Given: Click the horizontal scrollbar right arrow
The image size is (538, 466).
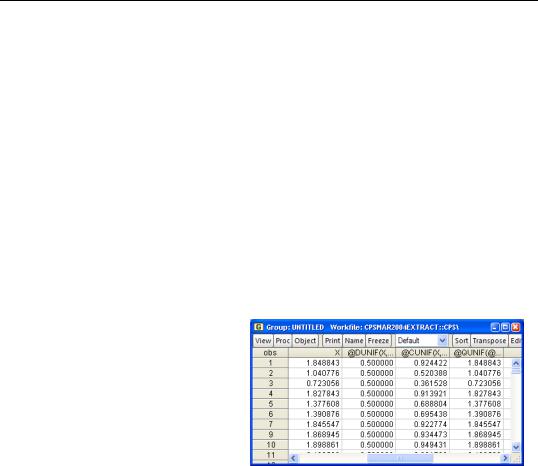Looking at the screenshot, I should 505,458.
